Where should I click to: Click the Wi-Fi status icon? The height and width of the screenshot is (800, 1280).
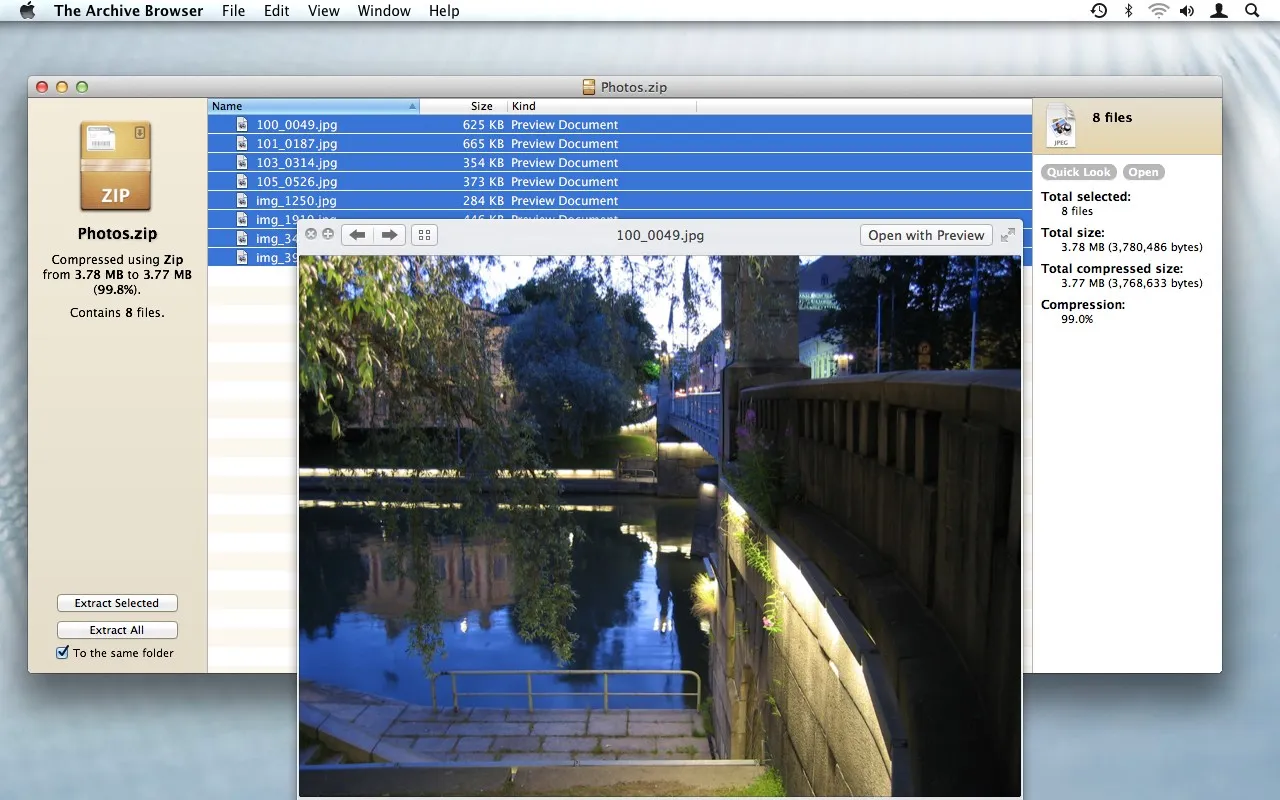1159,10
